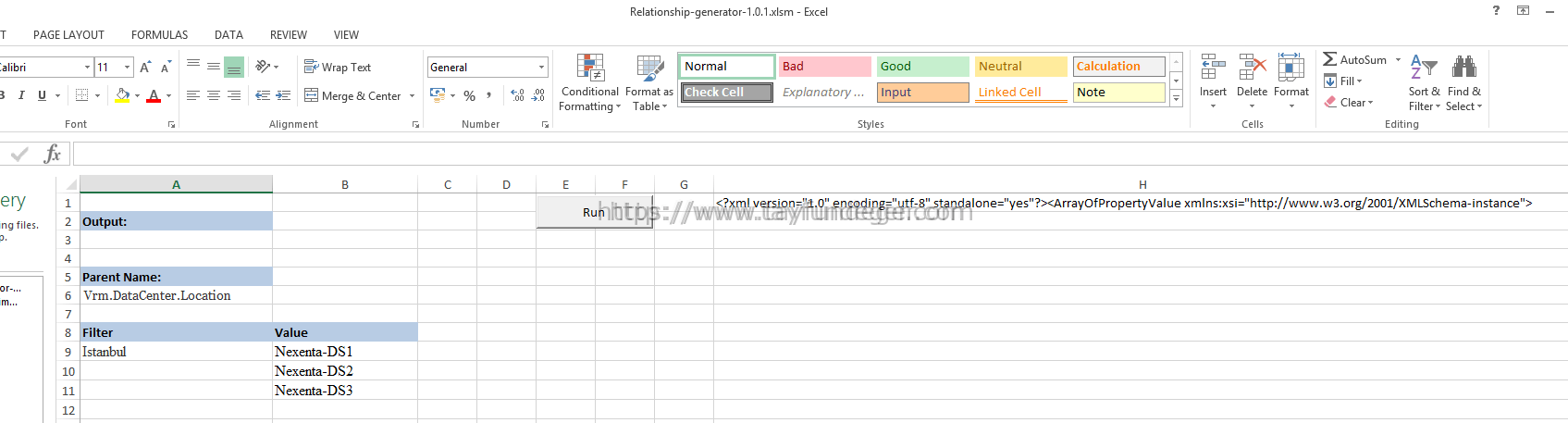Apply the Normal cell style
This screenshot has width=1568, height=423.
pyautogui.click(x=728, y=67)
